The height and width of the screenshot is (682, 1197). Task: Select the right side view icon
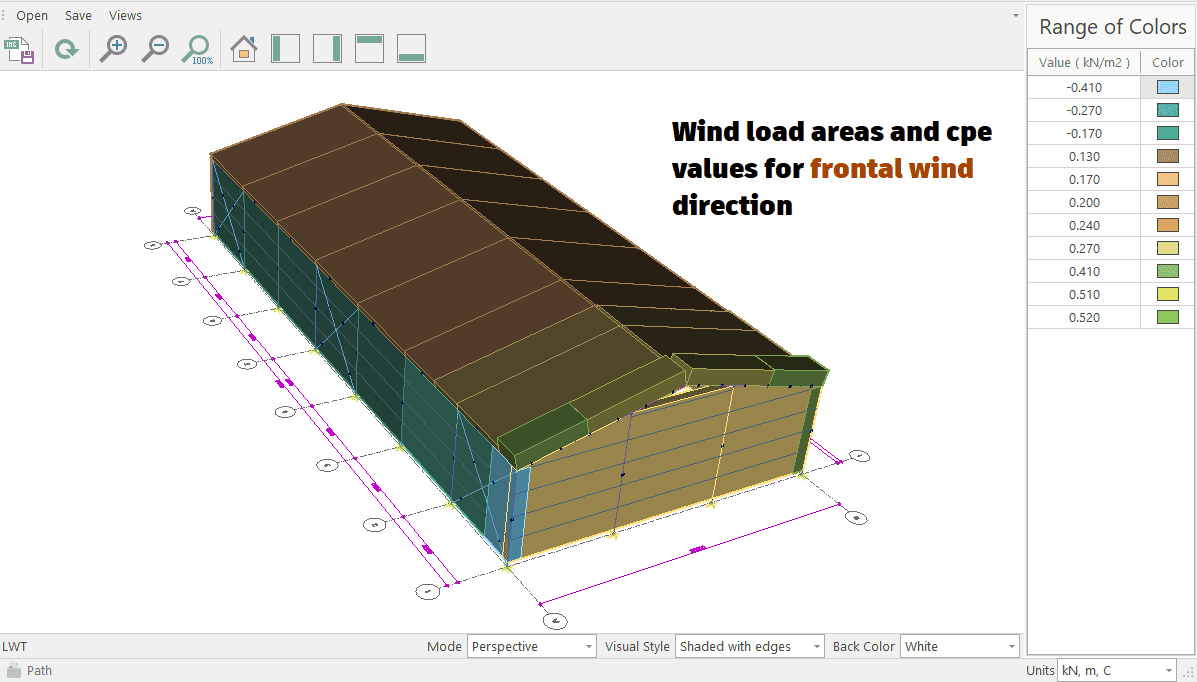[327, 49]
